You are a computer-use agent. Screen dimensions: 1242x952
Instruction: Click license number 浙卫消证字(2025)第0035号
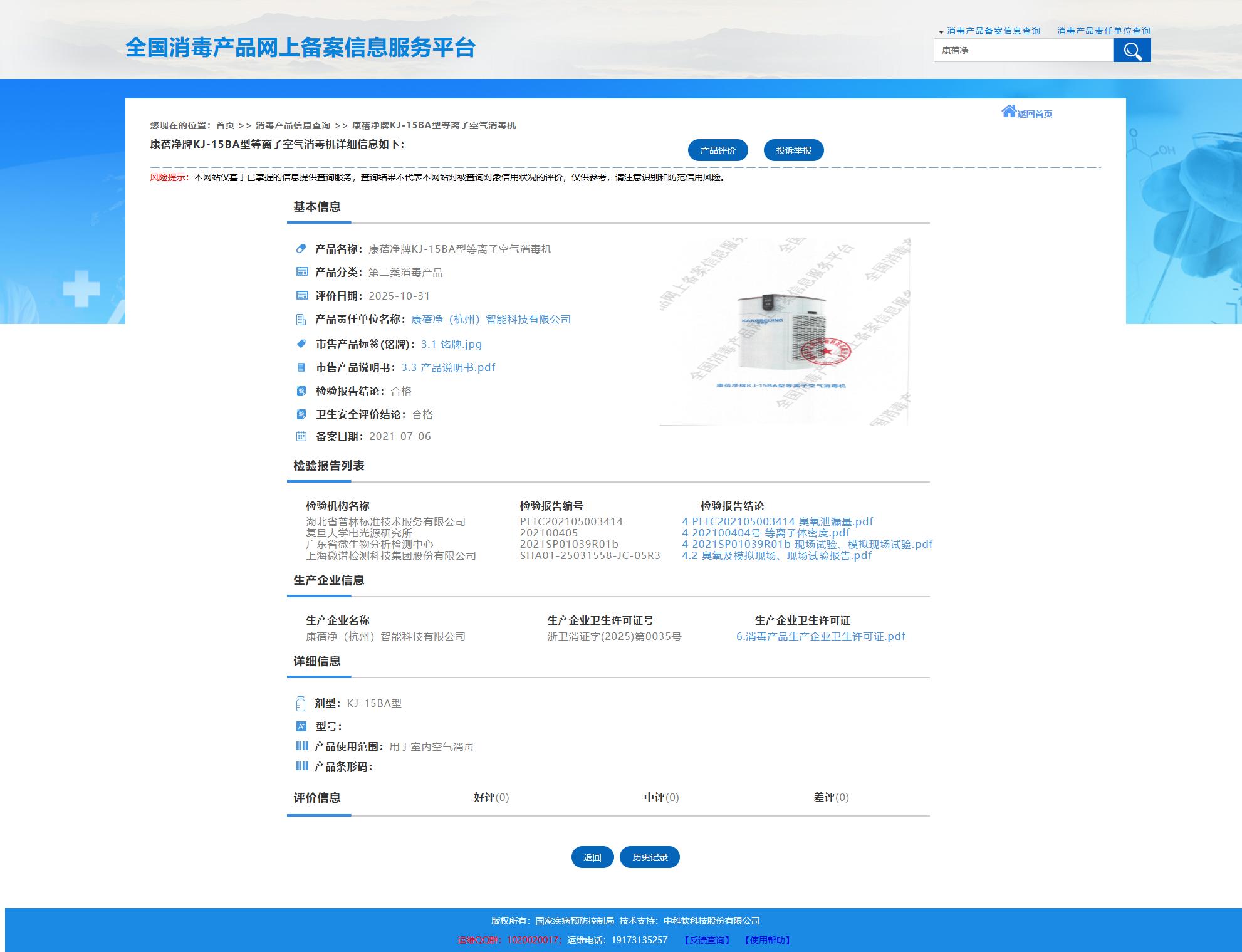coord(614,636)
